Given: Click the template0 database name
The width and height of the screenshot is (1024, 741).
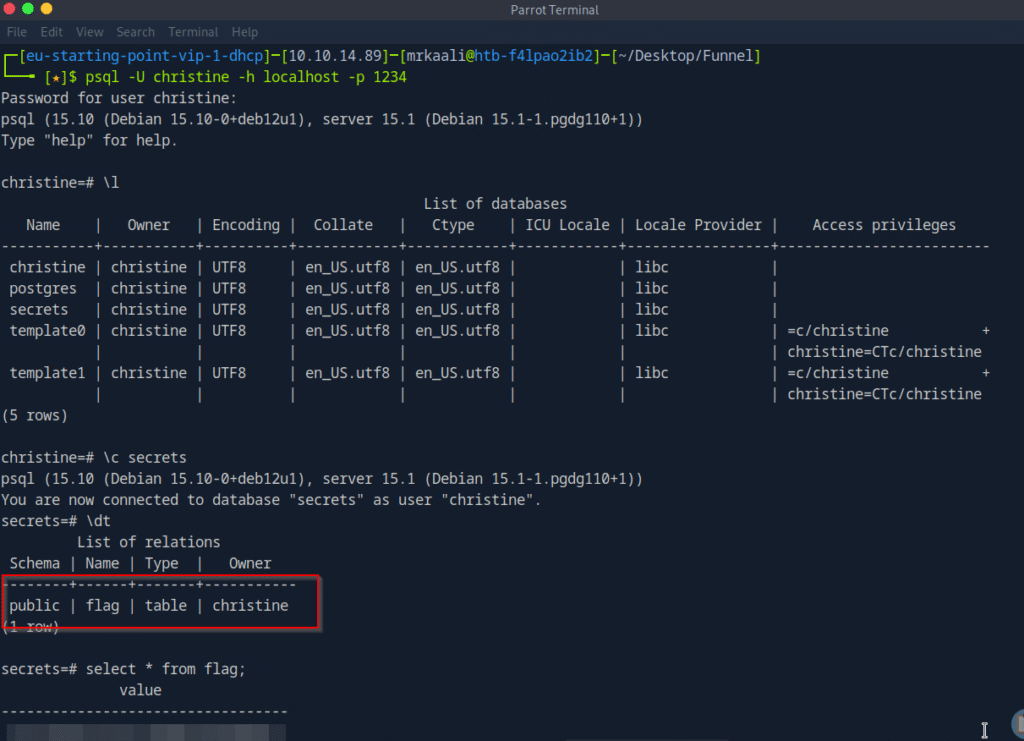Looking at the screenshot, I should click(x=47, y=331).
